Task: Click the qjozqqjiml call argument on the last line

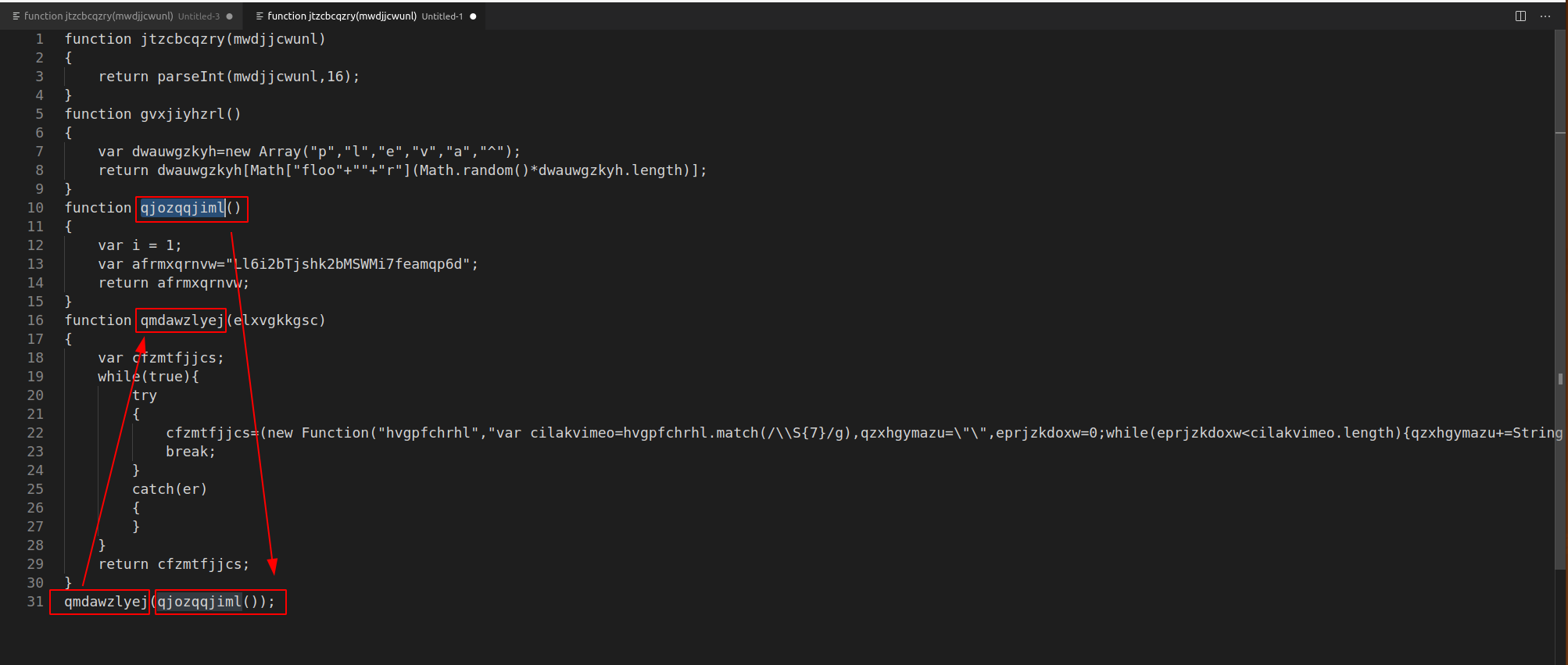Action: (199, 602)
